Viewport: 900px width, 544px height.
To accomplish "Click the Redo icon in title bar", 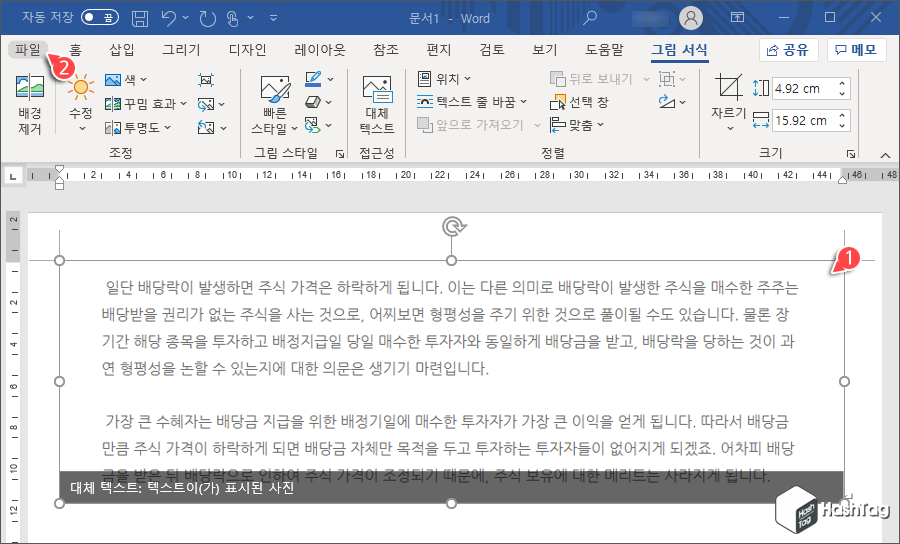I will coord(207,18).
